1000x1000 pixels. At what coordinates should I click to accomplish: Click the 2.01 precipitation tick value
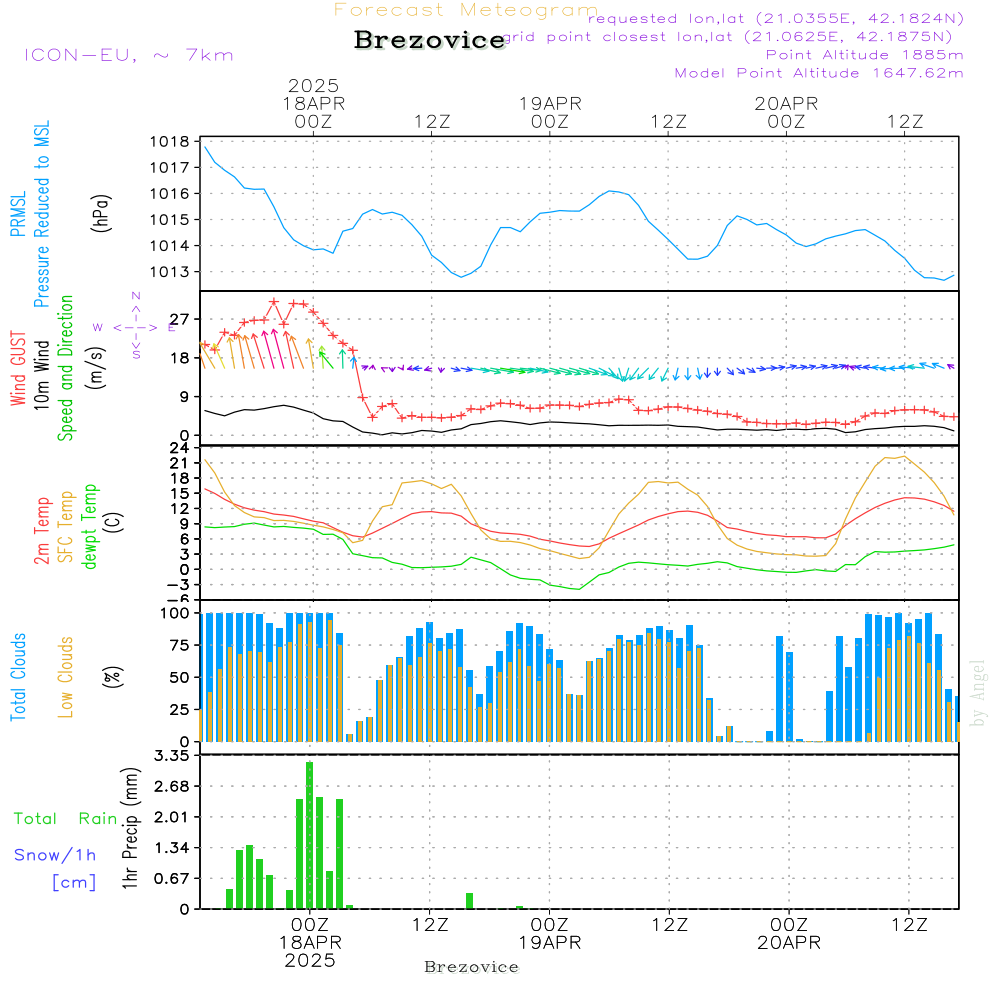click(x=172, y=818)
